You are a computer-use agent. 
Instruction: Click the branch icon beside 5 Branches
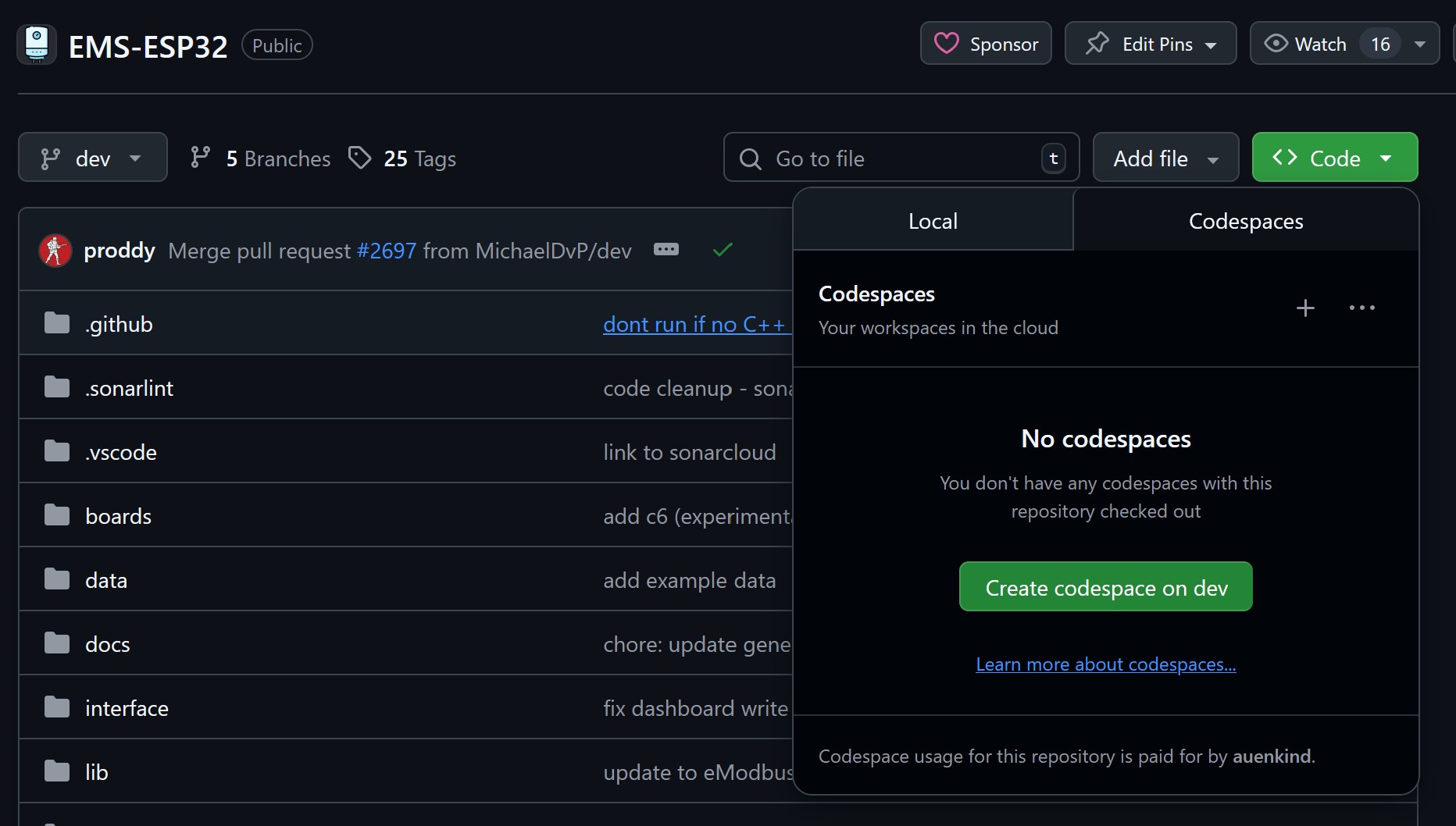pos(202,157)
